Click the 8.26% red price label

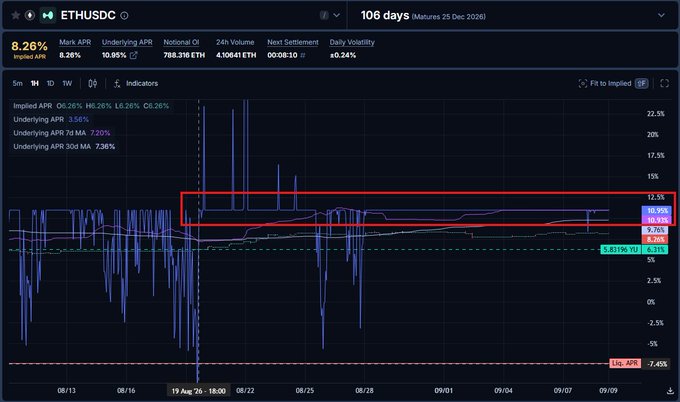(x=655, y=239)
